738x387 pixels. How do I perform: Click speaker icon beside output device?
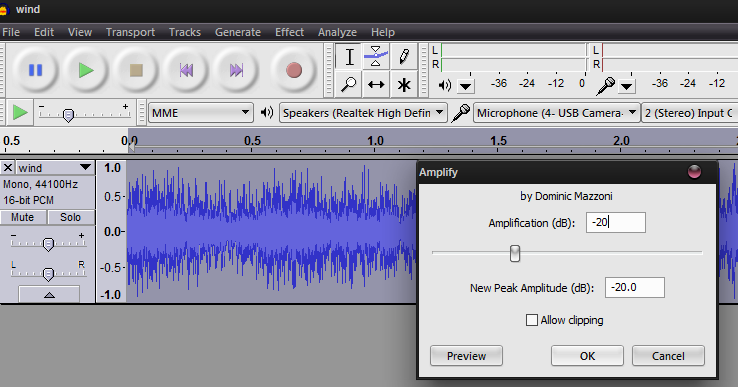pyautogui.click(x=267, y=113)
